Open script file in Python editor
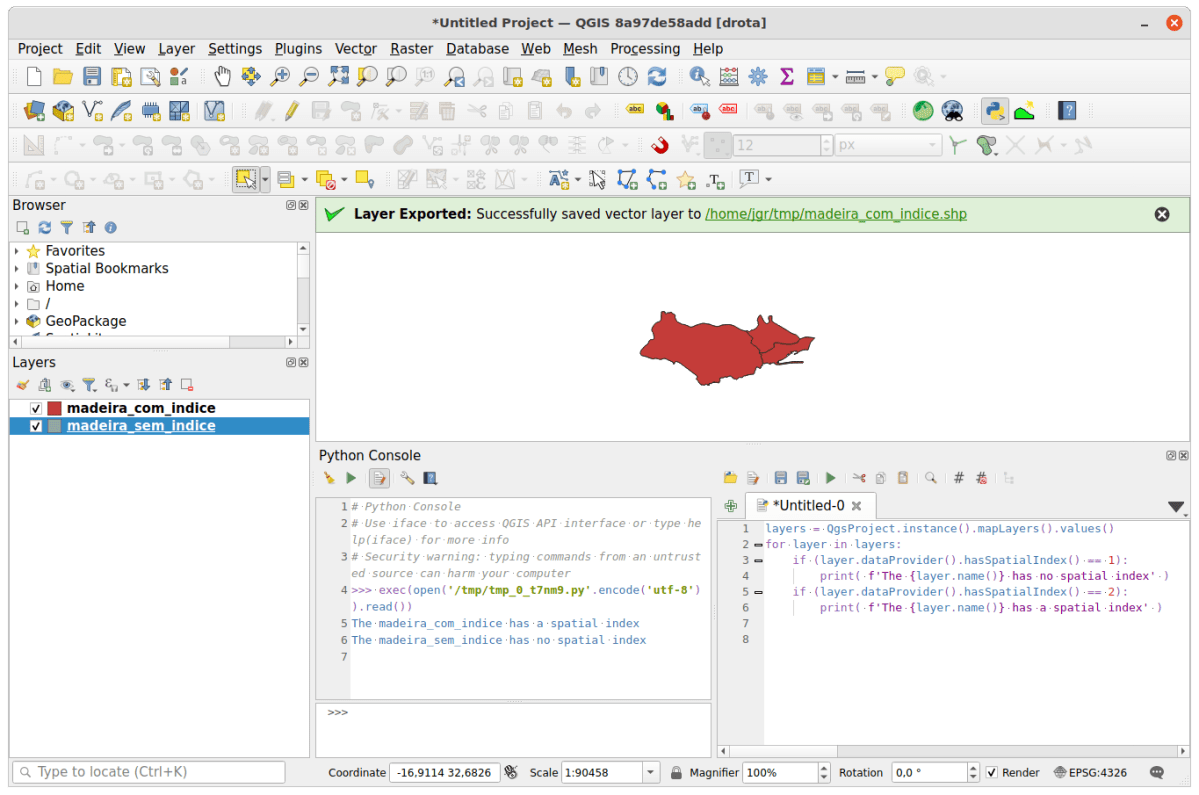 click(x=730, y=479)
